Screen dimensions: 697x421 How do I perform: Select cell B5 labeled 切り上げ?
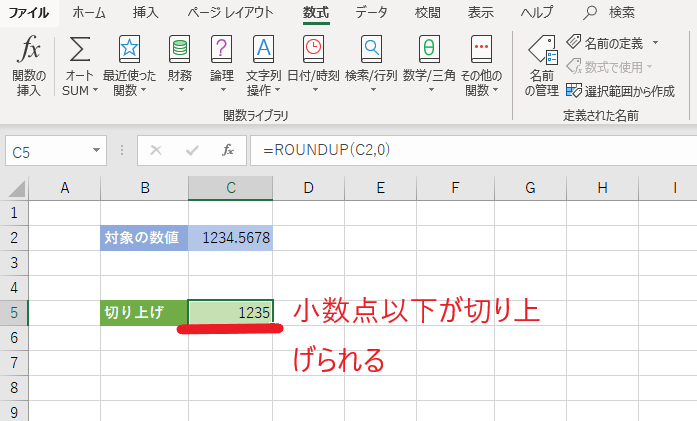[144, 313]
